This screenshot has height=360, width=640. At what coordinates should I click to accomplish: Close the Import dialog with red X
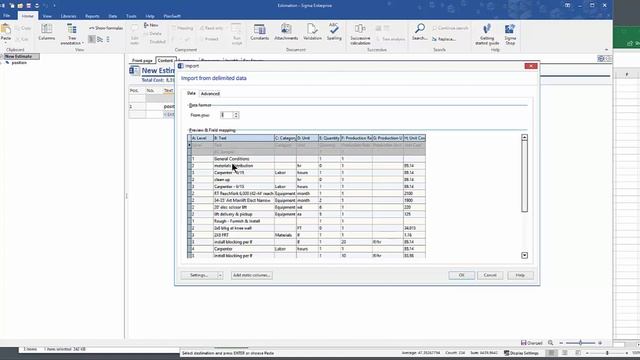(531, 66)
